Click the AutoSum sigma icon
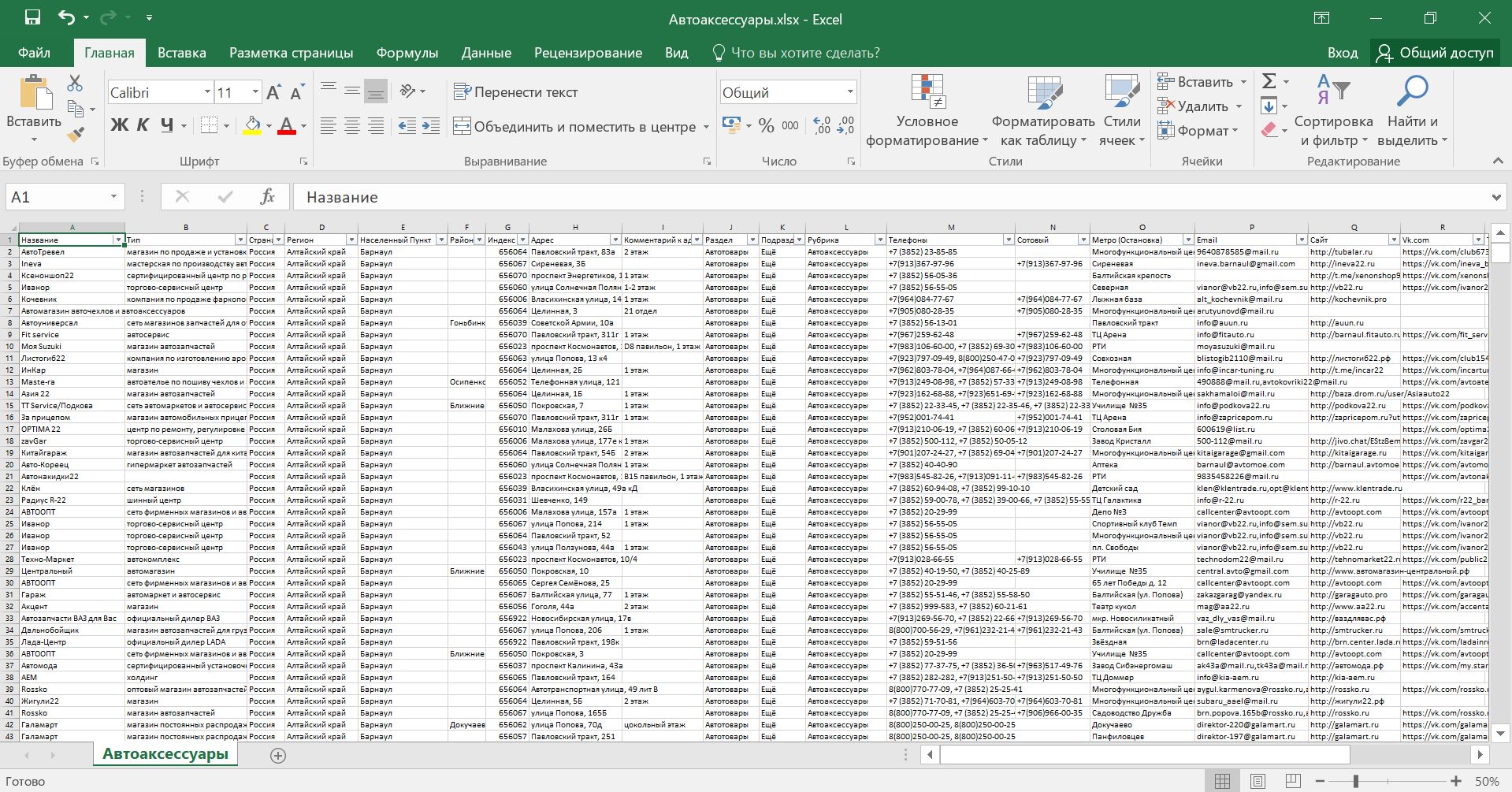The height and width of the screenshot is (792, 1512). click(1269, 81)
